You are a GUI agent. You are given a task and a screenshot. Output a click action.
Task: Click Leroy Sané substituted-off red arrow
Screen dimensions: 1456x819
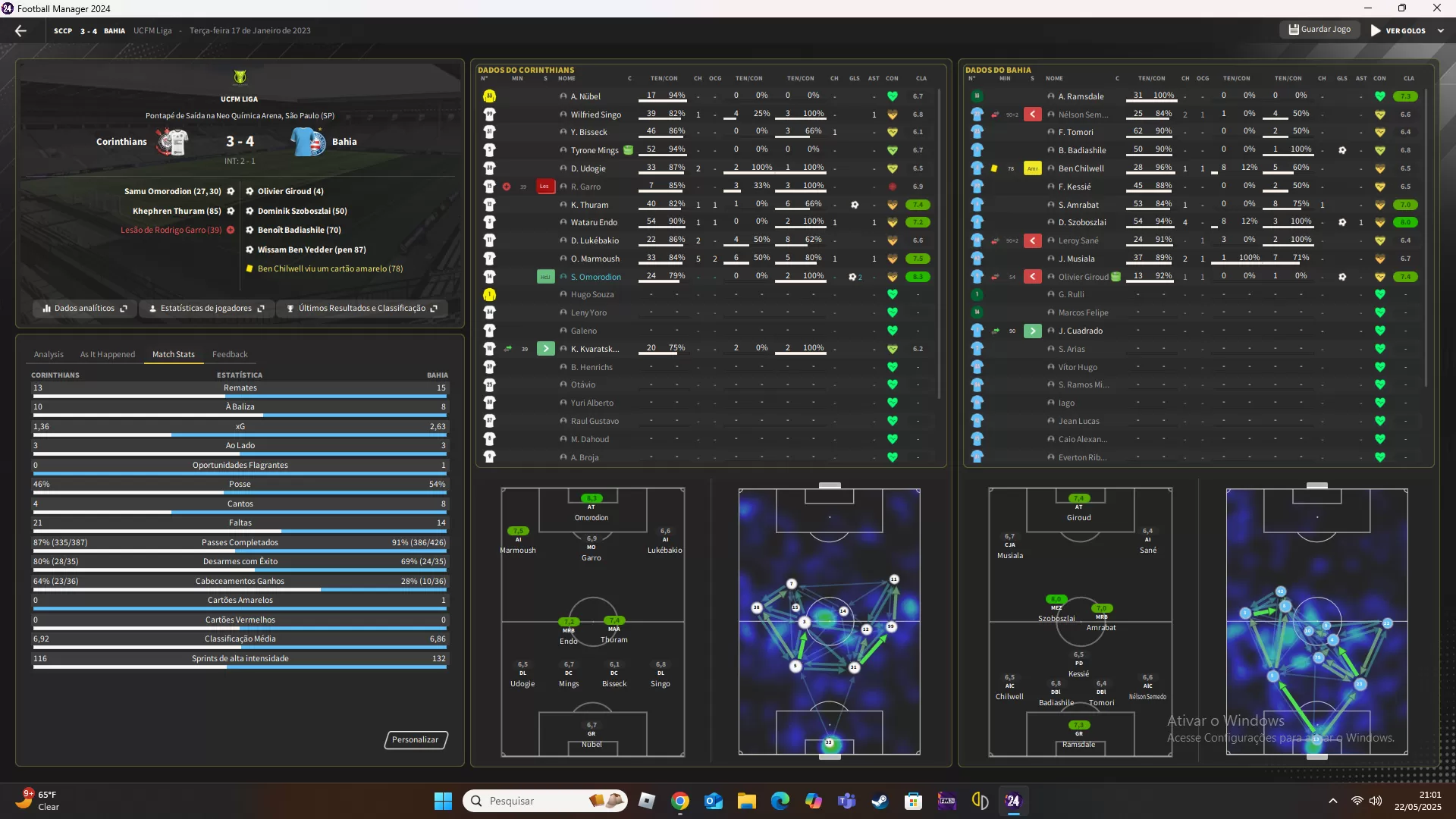[x=1032, y=240]
